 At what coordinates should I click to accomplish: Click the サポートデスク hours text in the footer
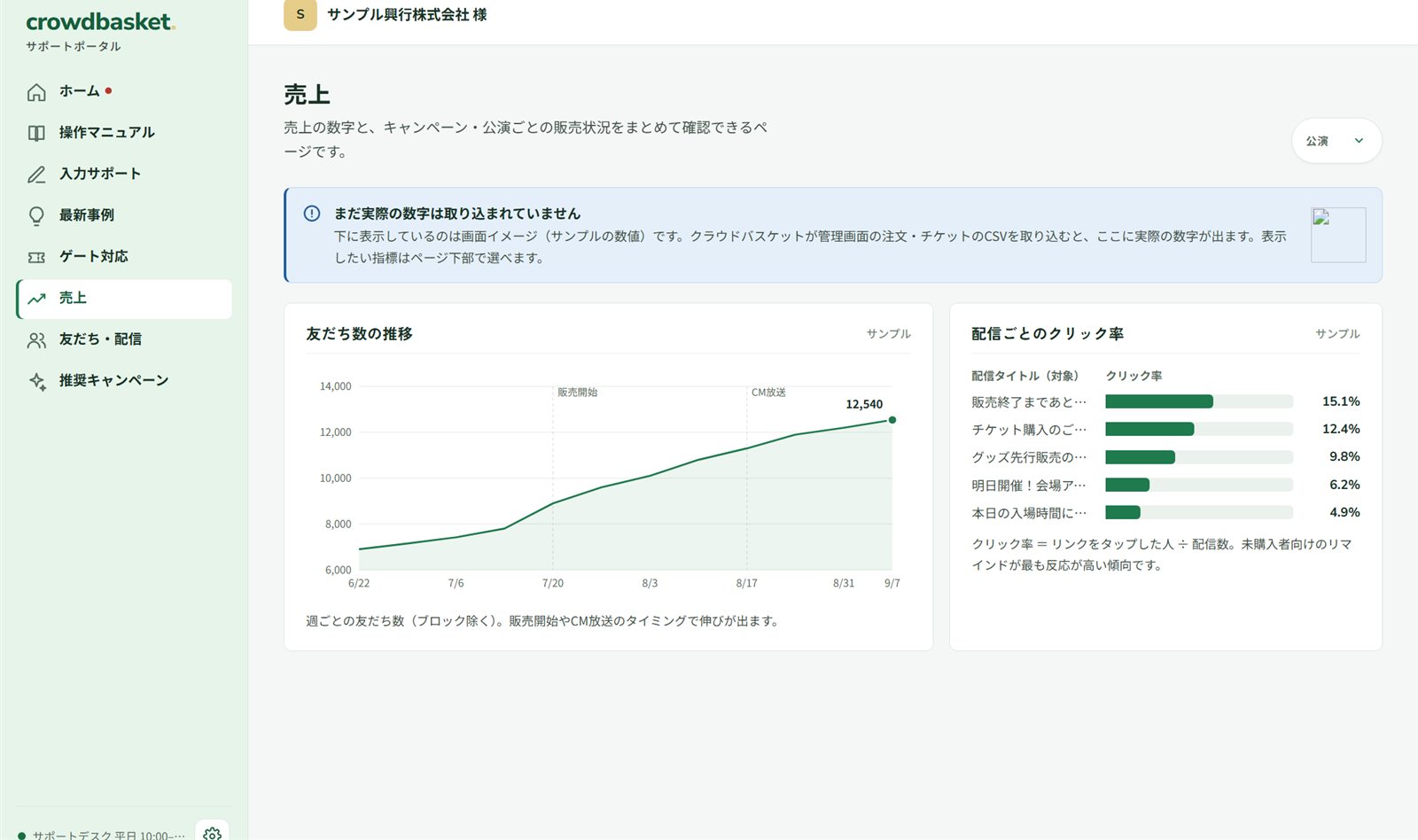coord(109,835)
